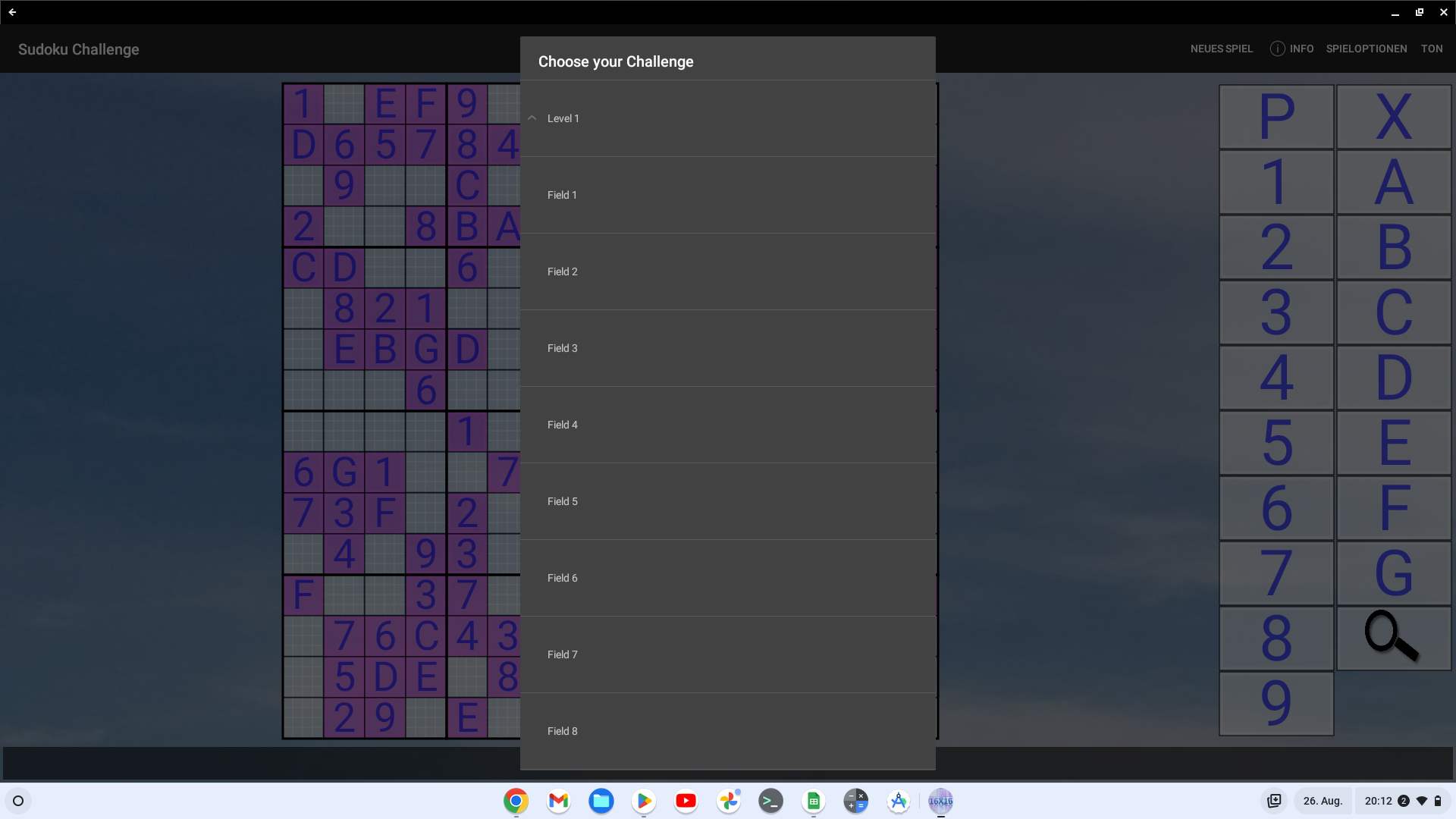Open the Terminal app in shelf

[770, 801]
